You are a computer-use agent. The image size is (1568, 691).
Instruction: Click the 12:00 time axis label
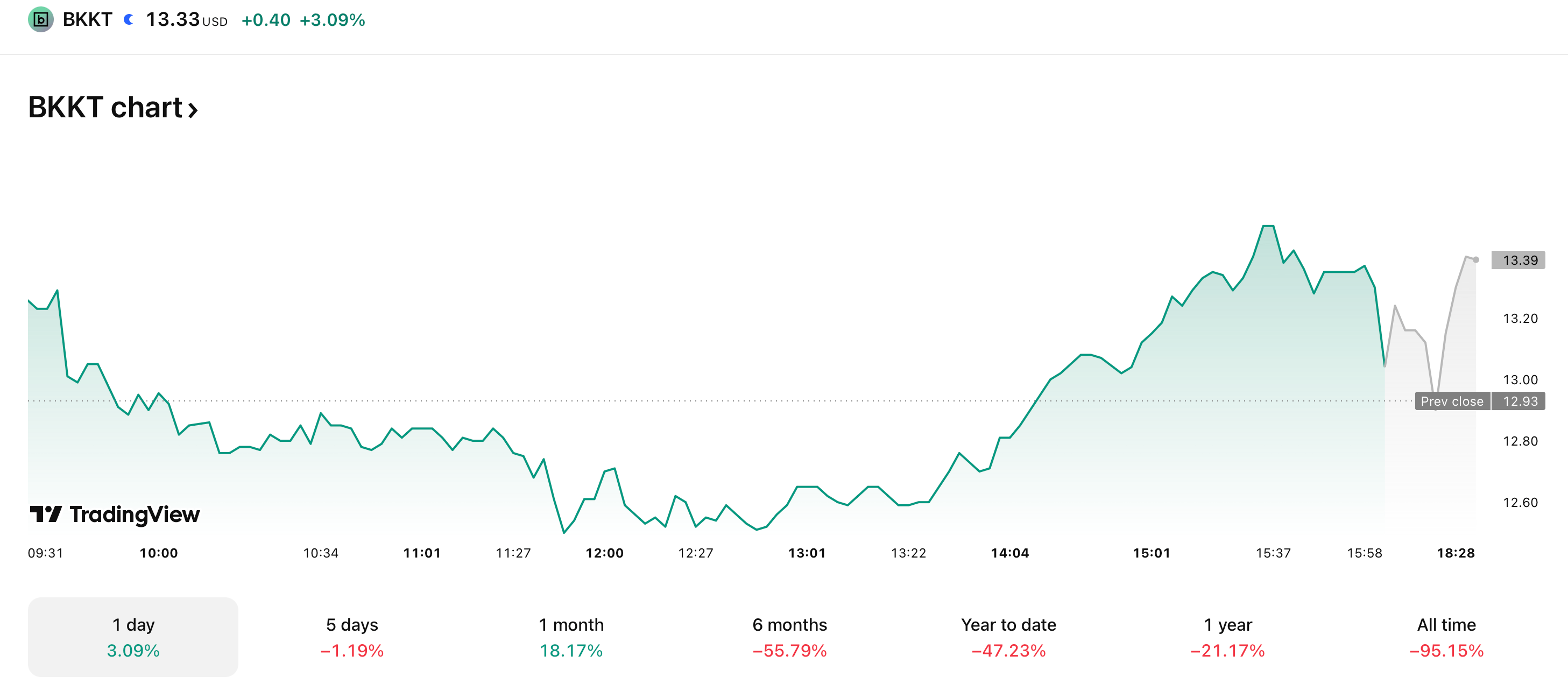(x=604, y=553)
